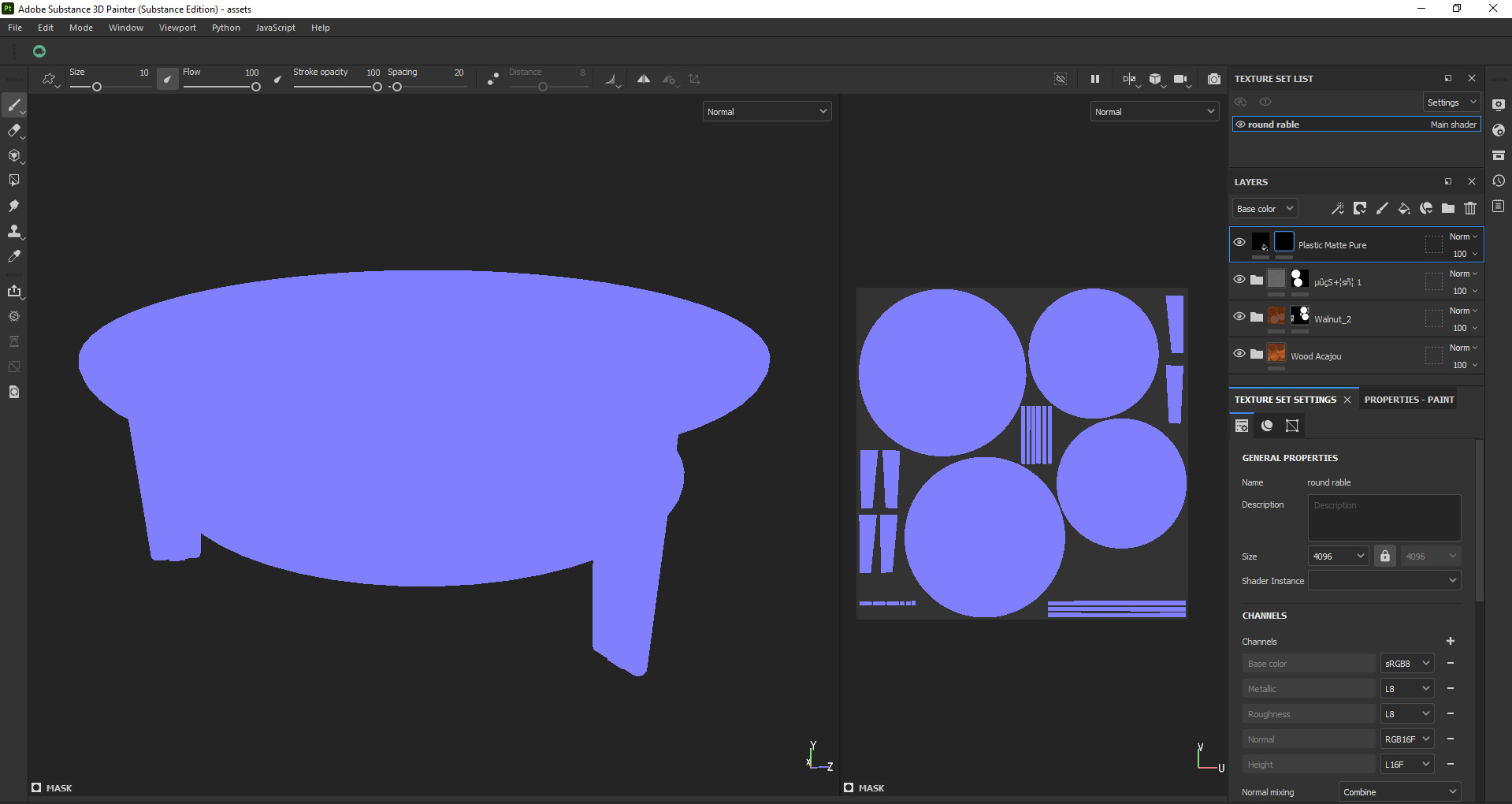Viewport: 1512px width, 804px height.
Task: Click the symmetry icon in the top toolbar
Action: pyautogui.click(x=644, y=79)
